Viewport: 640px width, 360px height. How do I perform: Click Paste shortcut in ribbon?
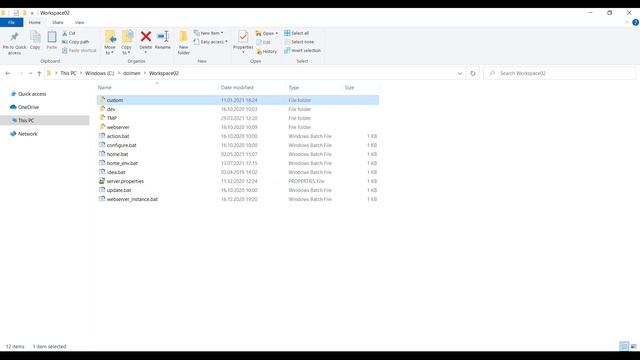[79, 51]
